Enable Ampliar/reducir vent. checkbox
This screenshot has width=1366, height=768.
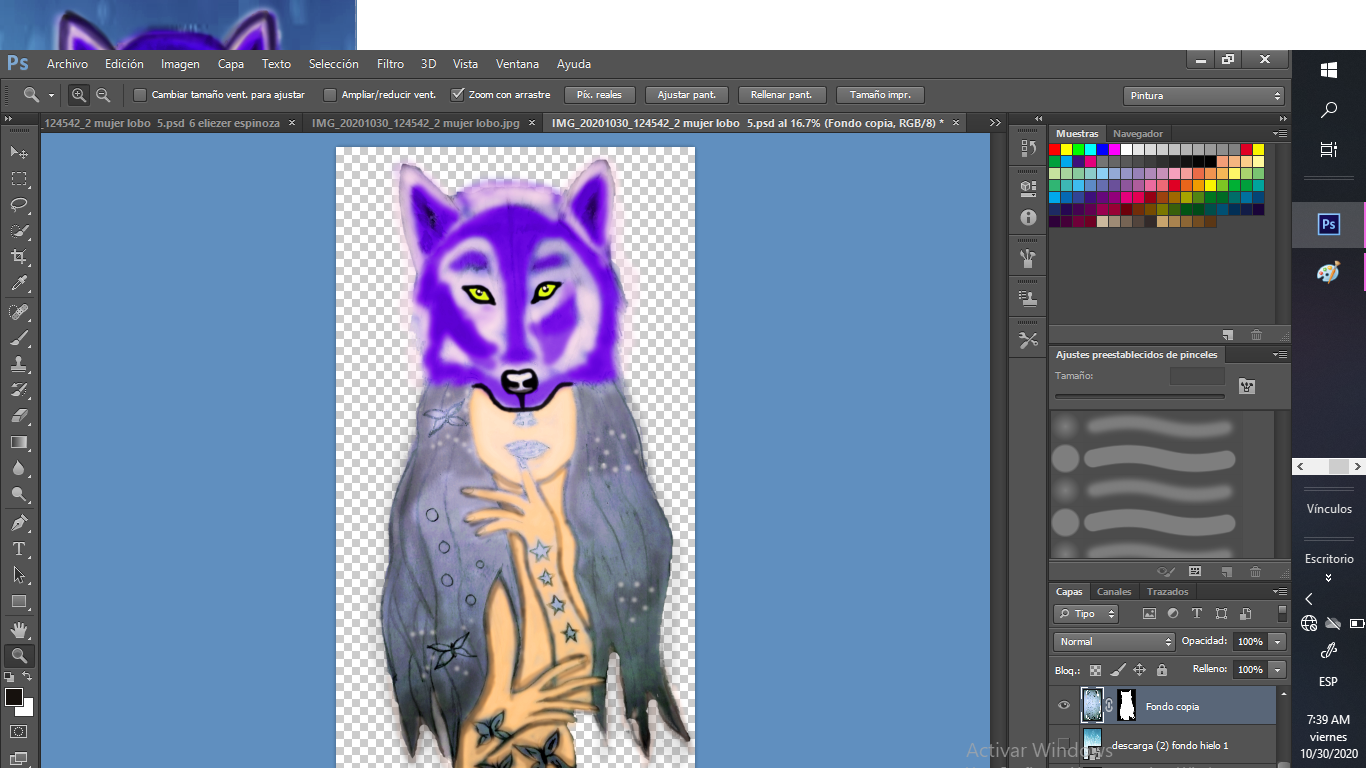(330, 95)
